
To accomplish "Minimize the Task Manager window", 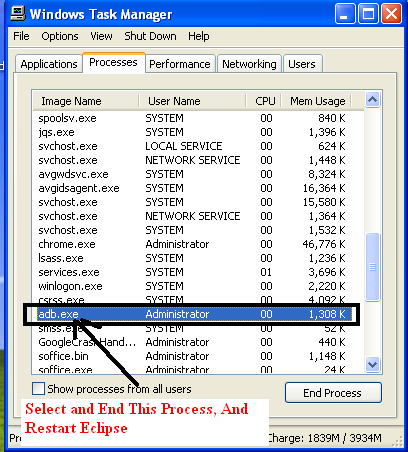I will [345, 14].
